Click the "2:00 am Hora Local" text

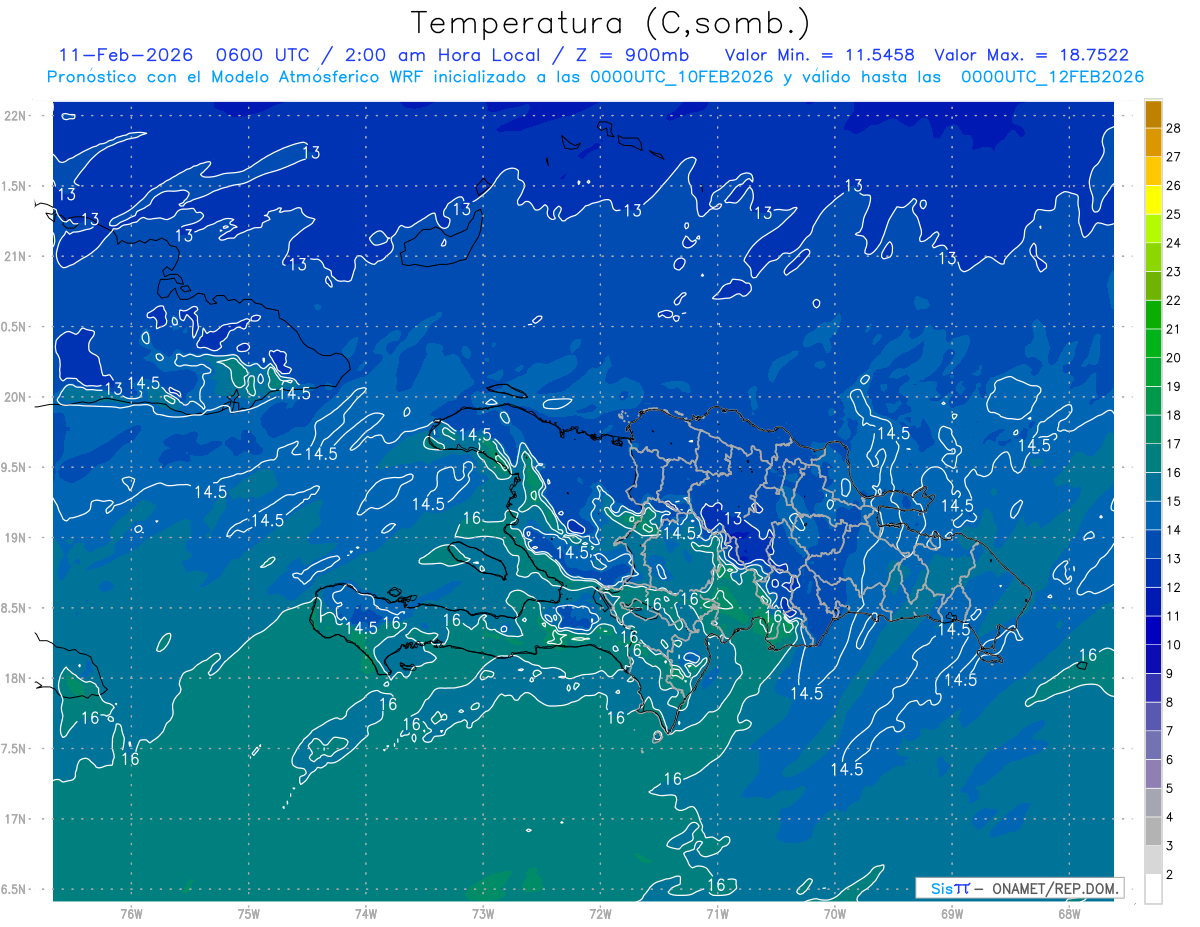[x=440, y=55]
